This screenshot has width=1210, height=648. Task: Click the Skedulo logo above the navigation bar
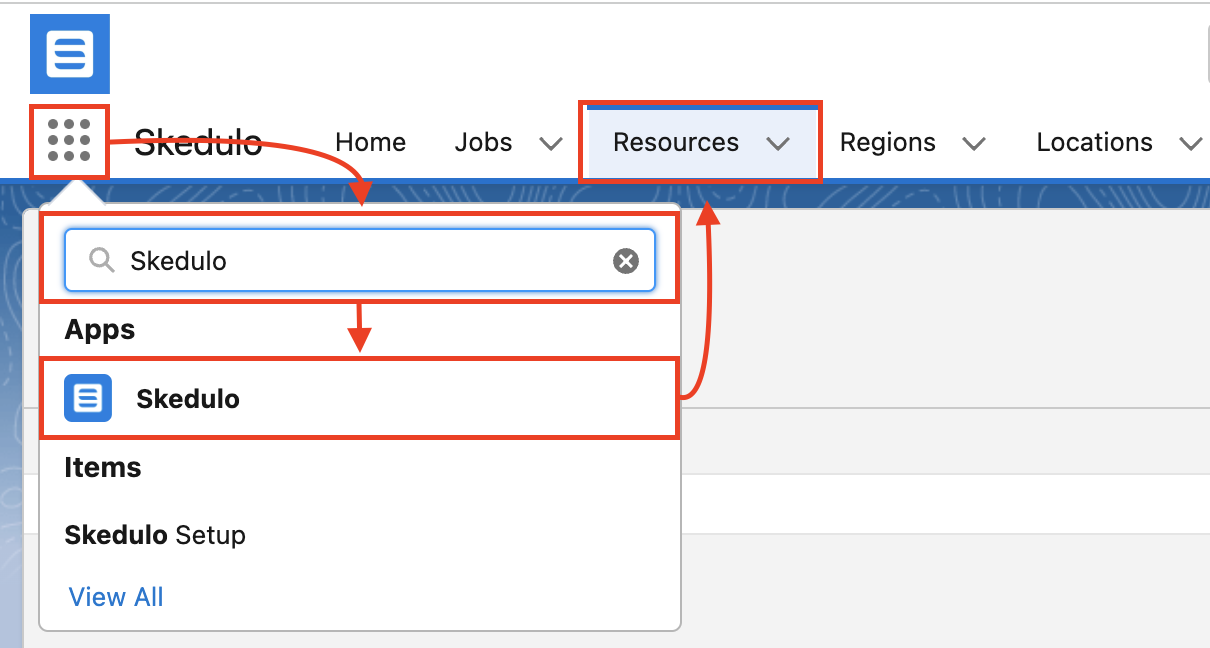point(70,54)
